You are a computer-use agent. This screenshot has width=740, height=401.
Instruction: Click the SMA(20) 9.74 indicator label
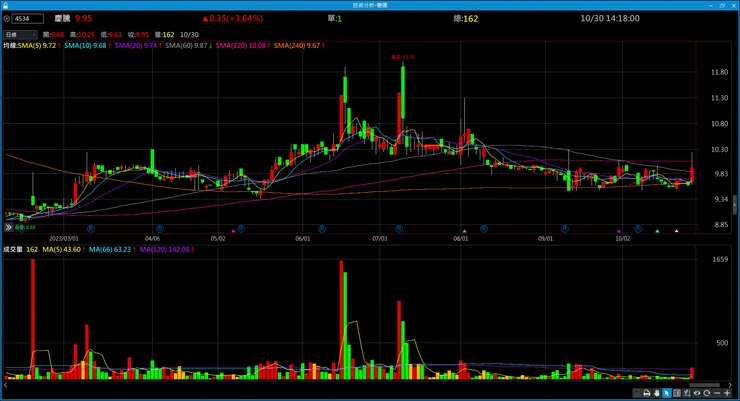pyautogui.click(x=135, y=46)
